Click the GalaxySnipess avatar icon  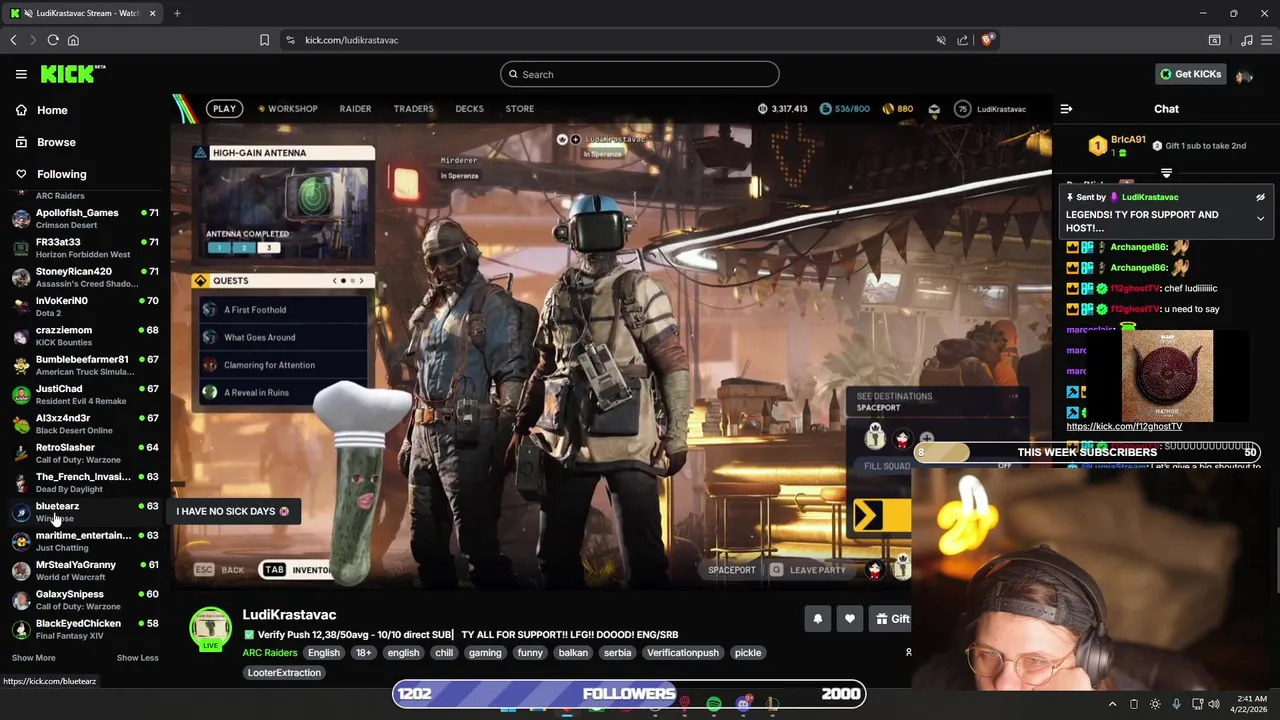21,600
